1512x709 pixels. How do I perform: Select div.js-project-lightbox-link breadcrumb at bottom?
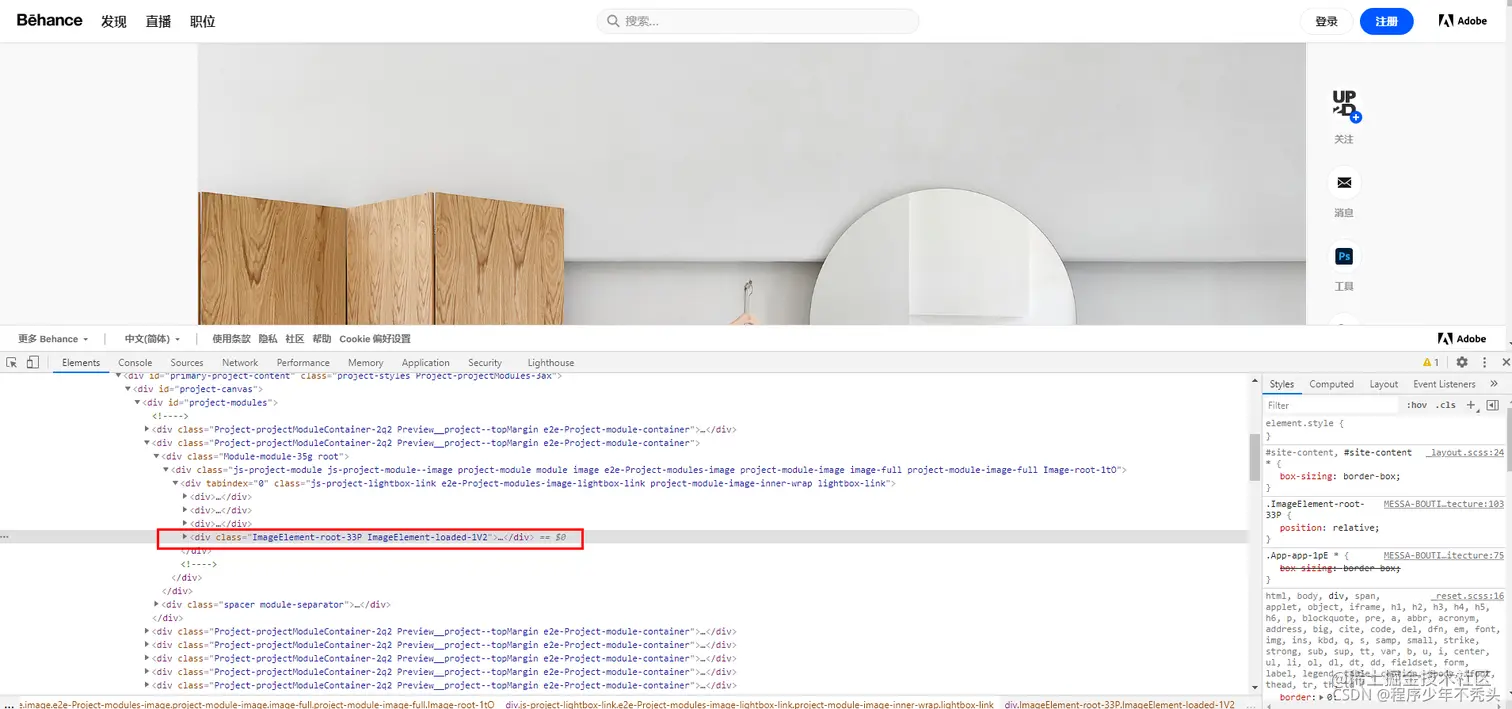click(x=749, y=704)
